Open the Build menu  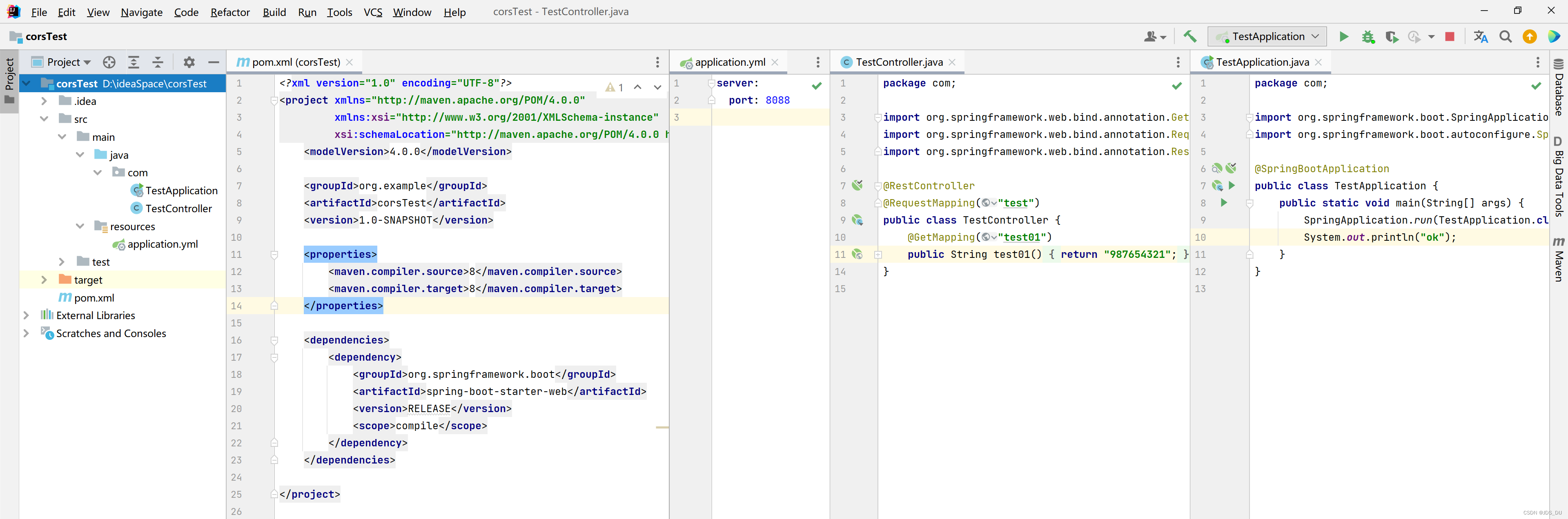tap(274, 12)
